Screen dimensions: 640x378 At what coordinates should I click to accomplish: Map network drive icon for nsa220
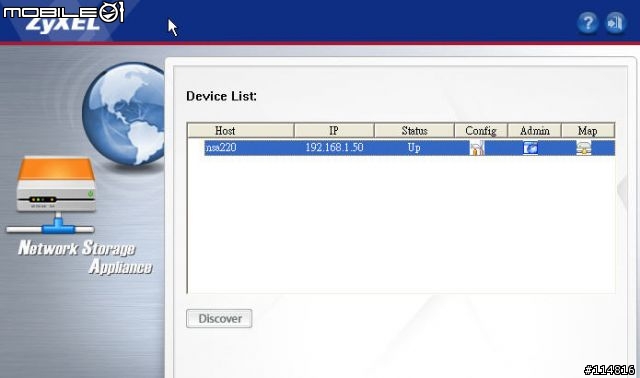[584, 148]
